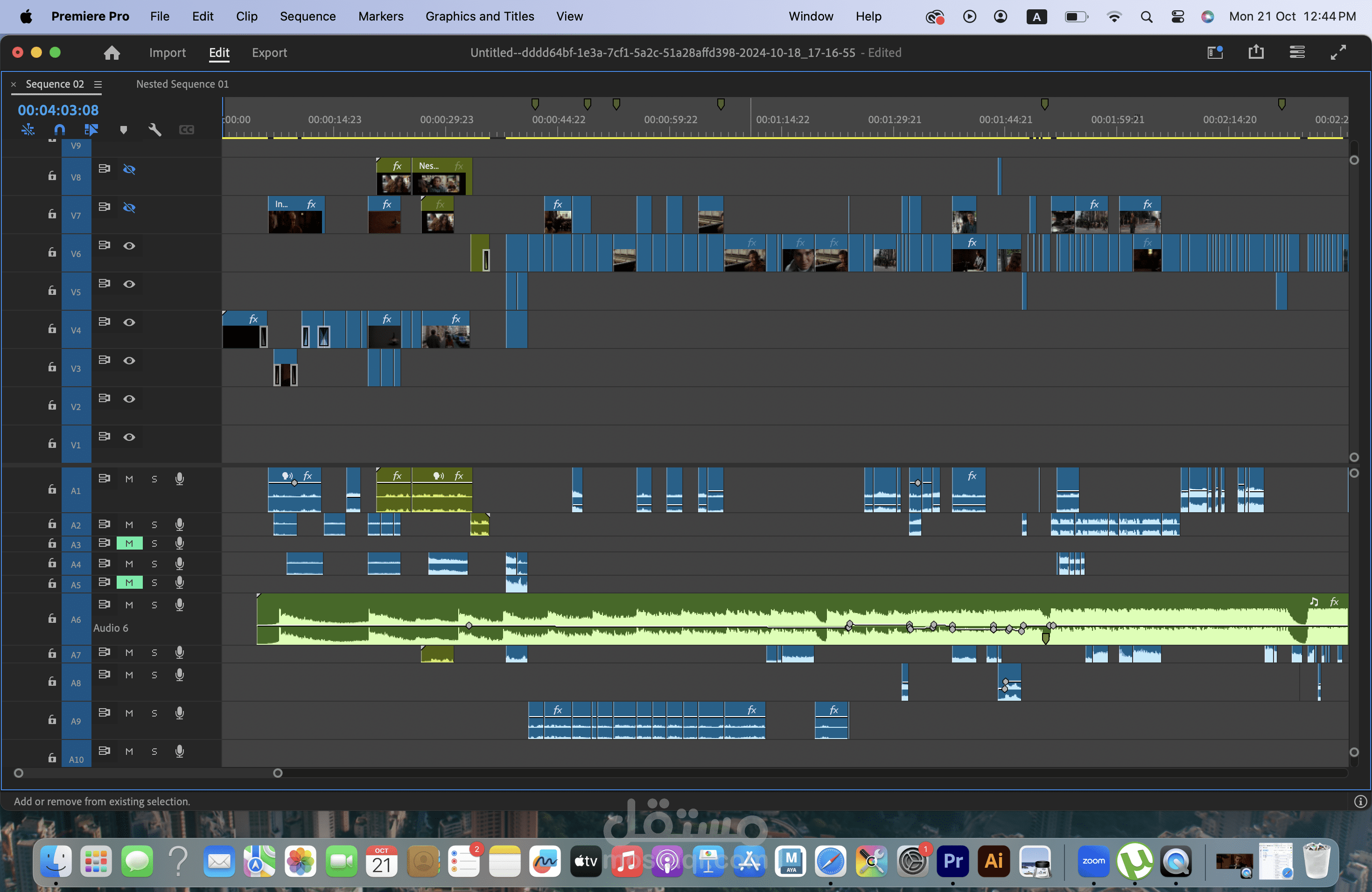The width and height of the screenshot is (1372, 892).
Task: Open Sequence 02 panel menu
Action: [98, 84]
